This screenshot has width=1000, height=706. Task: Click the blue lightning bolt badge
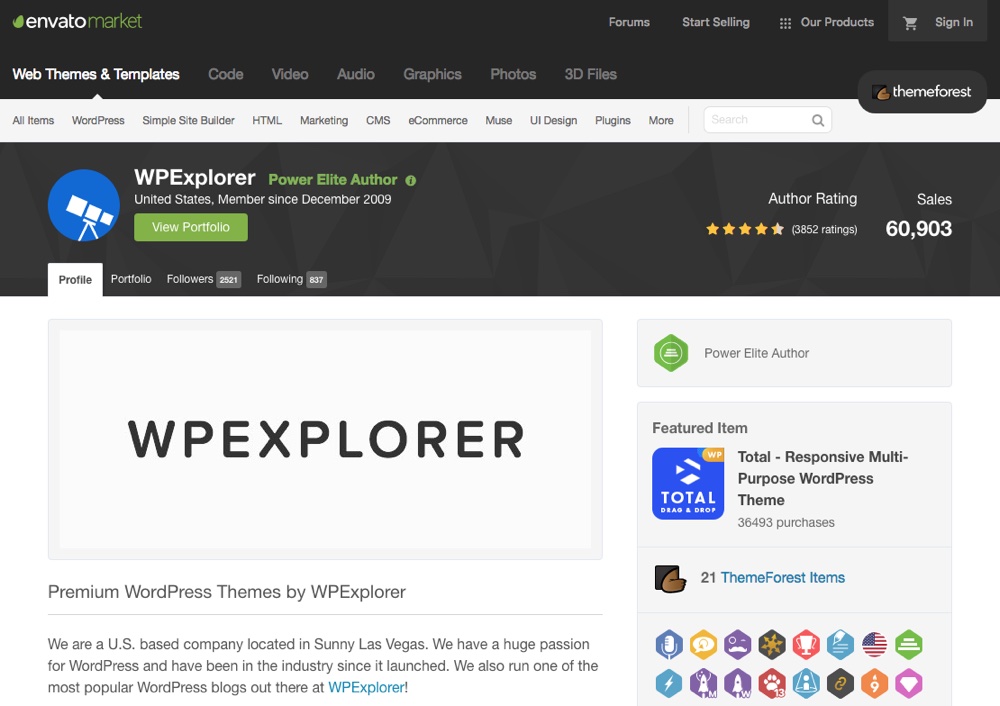pyautogui.click(x=669, y=684)
